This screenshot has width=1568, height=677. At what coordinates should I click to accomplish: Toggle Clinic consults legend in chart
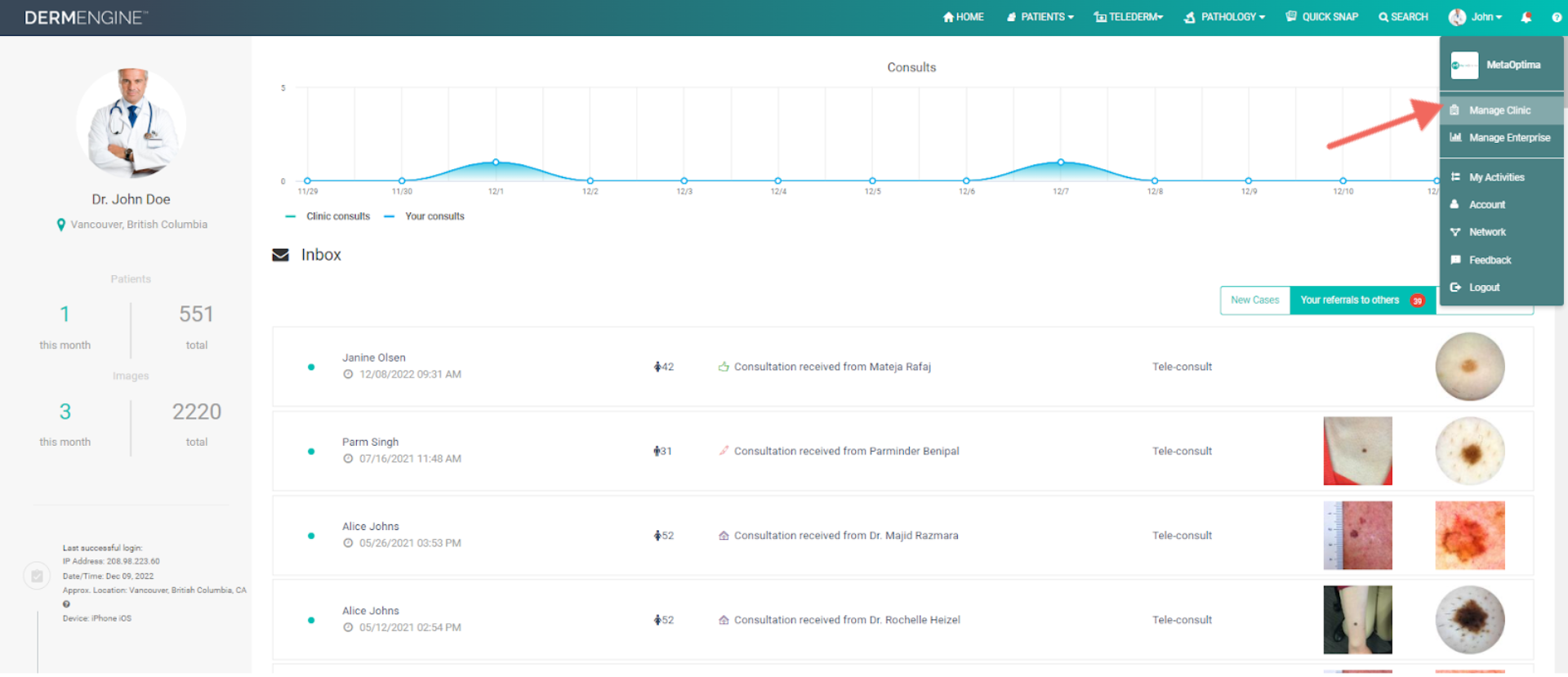pos(327,216)
